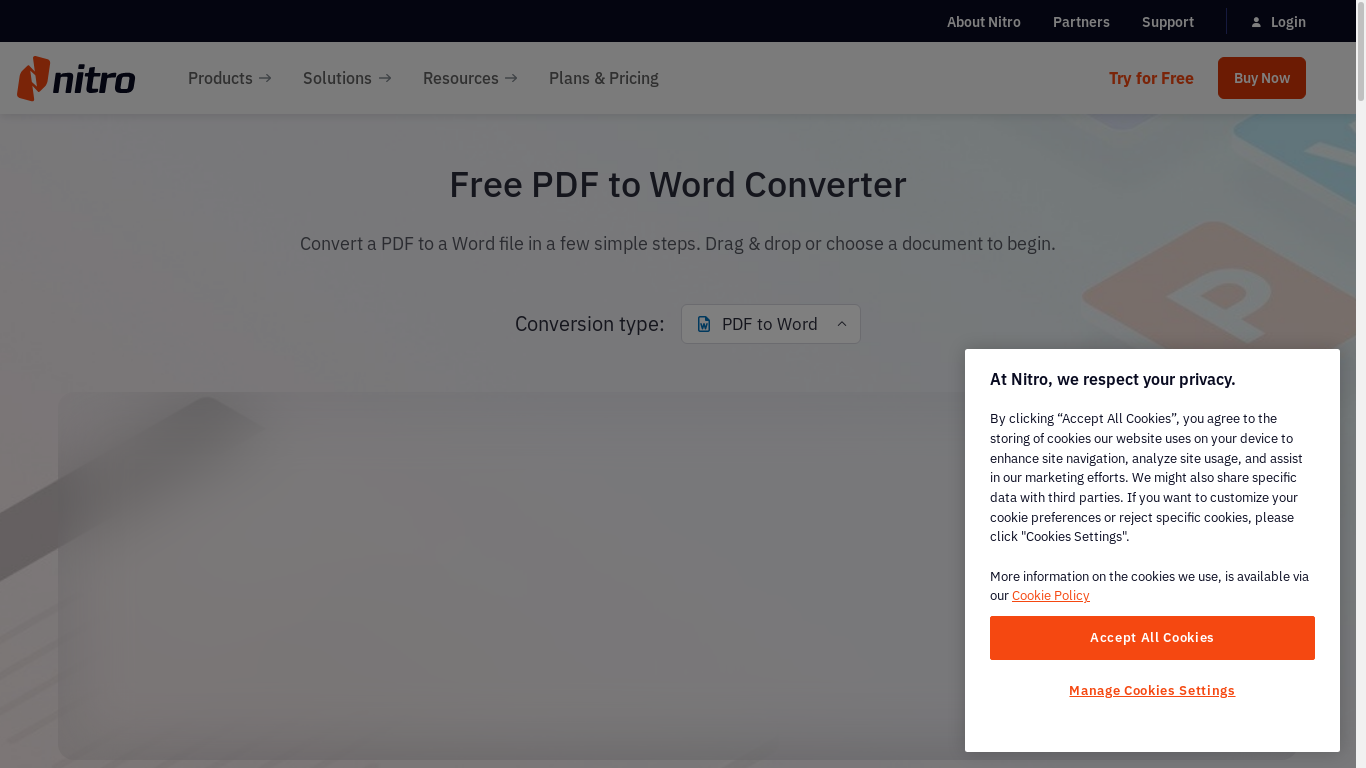
Task: Click the 'At Nitro, we respect your privacy.' heading
Action: coord(1113,379)
